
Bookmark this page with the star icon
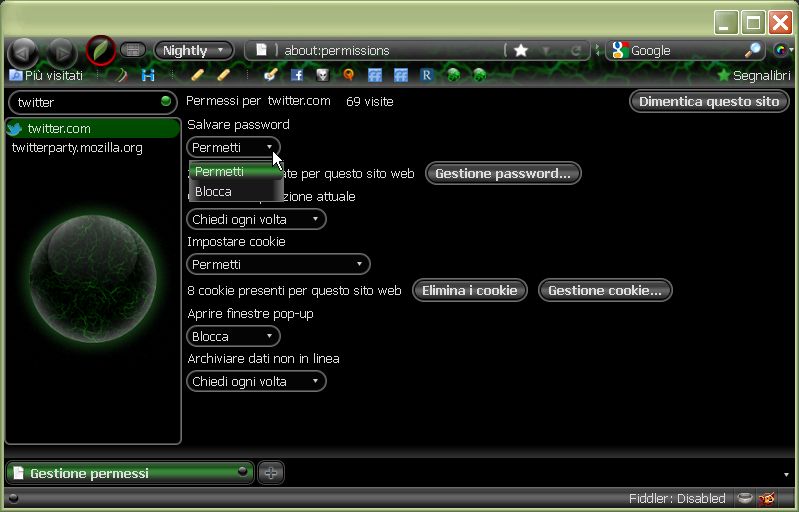pos(521,50)
